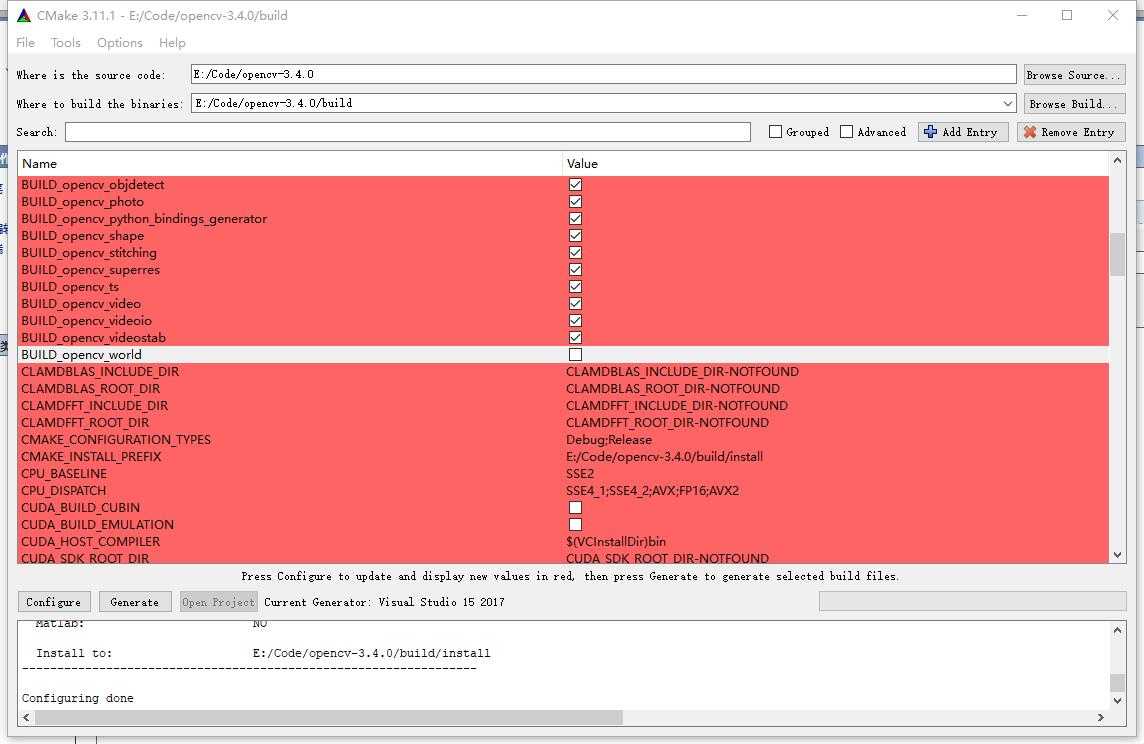Click the red X Remove Entry button
The width and height of the screenshot is (1144, 744).
[1070, 132]
